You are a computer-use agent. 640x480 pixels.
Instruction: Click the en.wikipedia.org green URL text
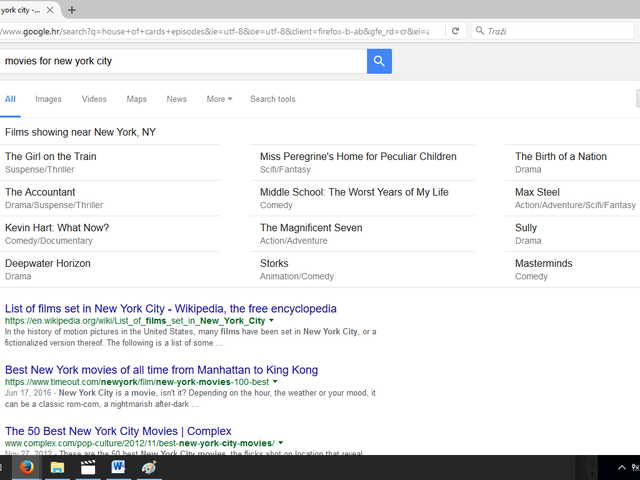coord(135,321)
